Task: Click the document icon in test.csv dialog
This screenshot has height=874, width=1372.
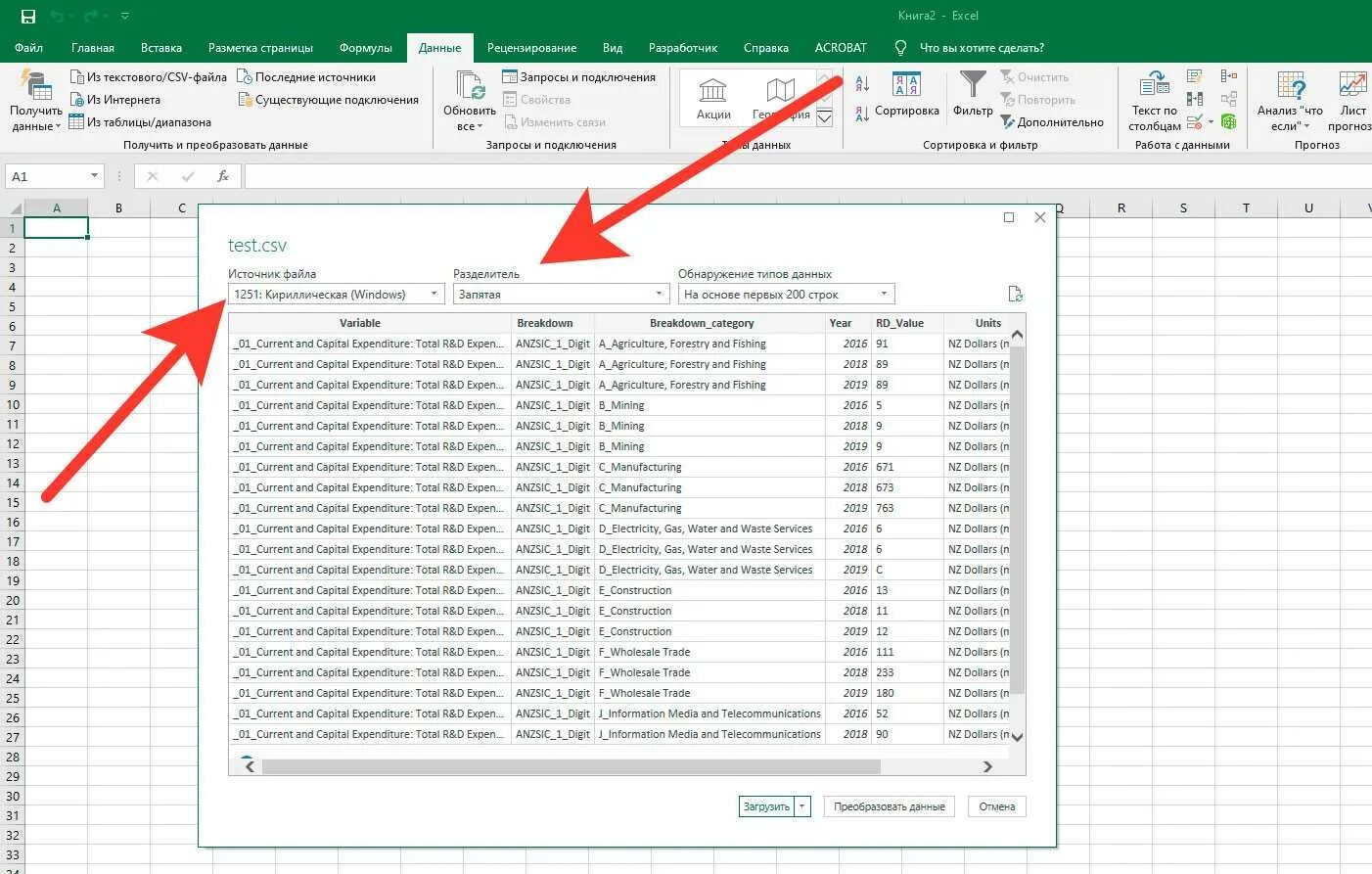Action: [x=1016, y=295]
